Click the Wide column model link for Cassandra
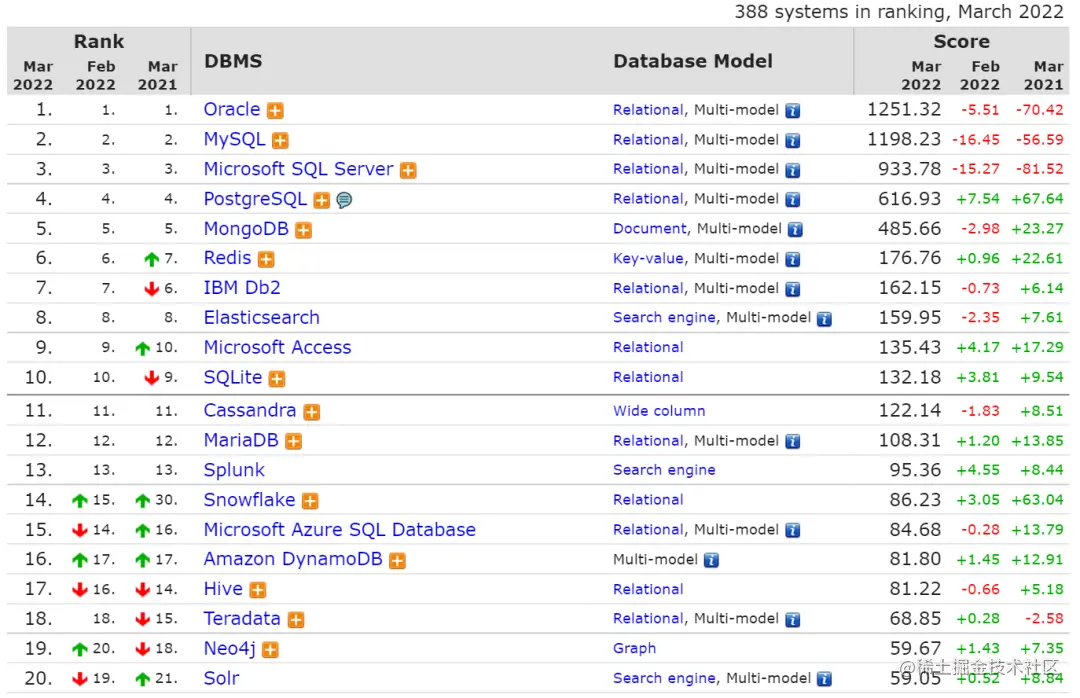Screen dimensions: 1080x698 click(x=659, y=411)
